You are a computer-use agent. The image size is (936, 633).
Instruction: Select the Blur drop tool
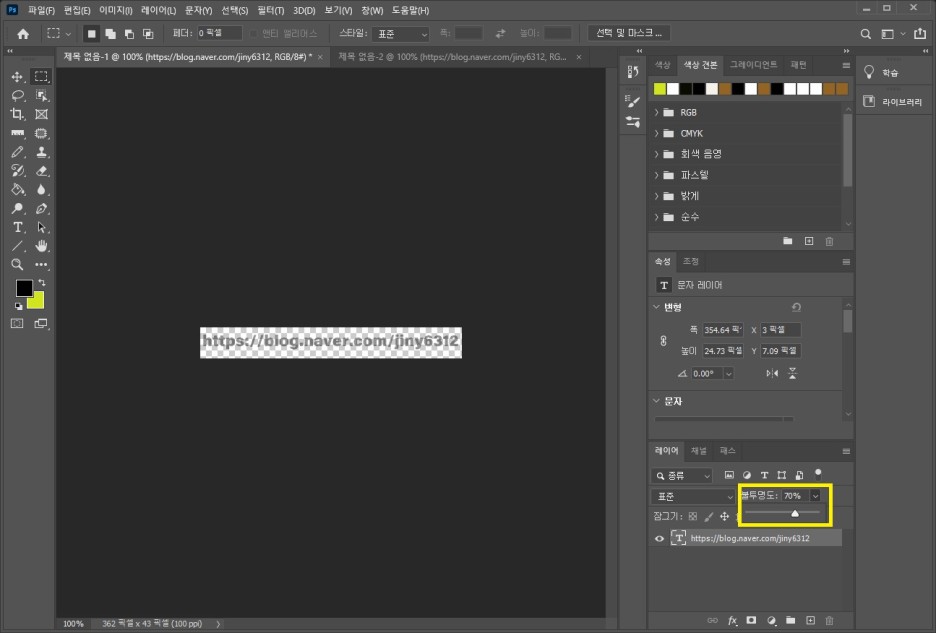(x=41, y=190)
